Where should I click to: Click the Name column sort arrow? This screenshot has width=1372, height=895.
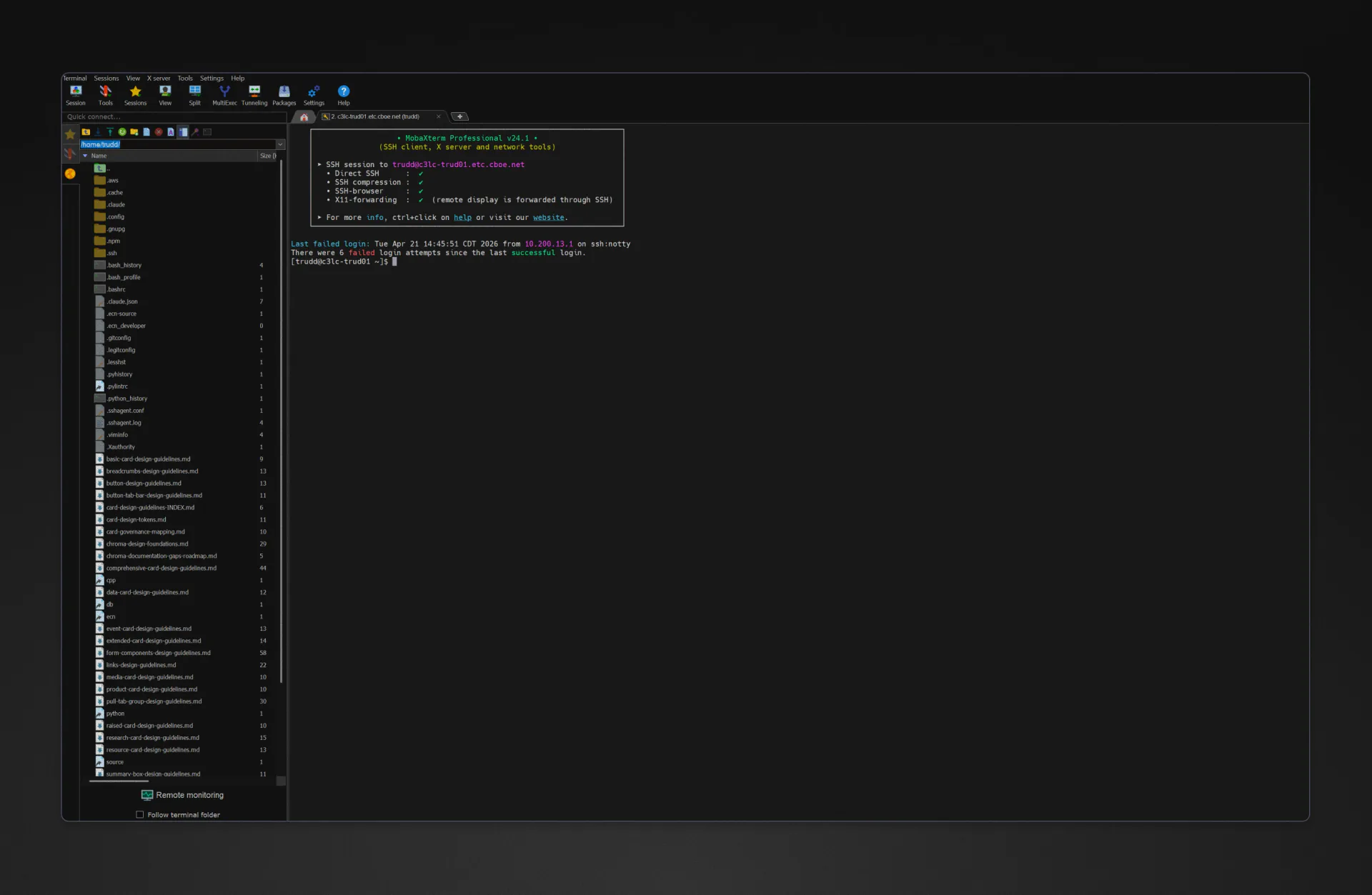(85, 156)
